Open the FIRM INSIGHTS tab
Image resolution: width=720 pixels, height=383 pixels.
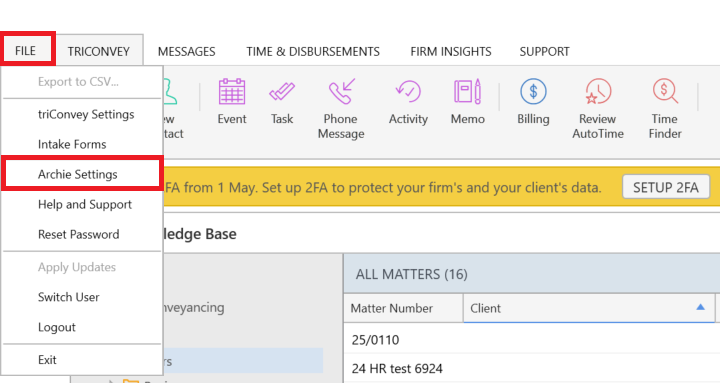click(x=450, y=51)
